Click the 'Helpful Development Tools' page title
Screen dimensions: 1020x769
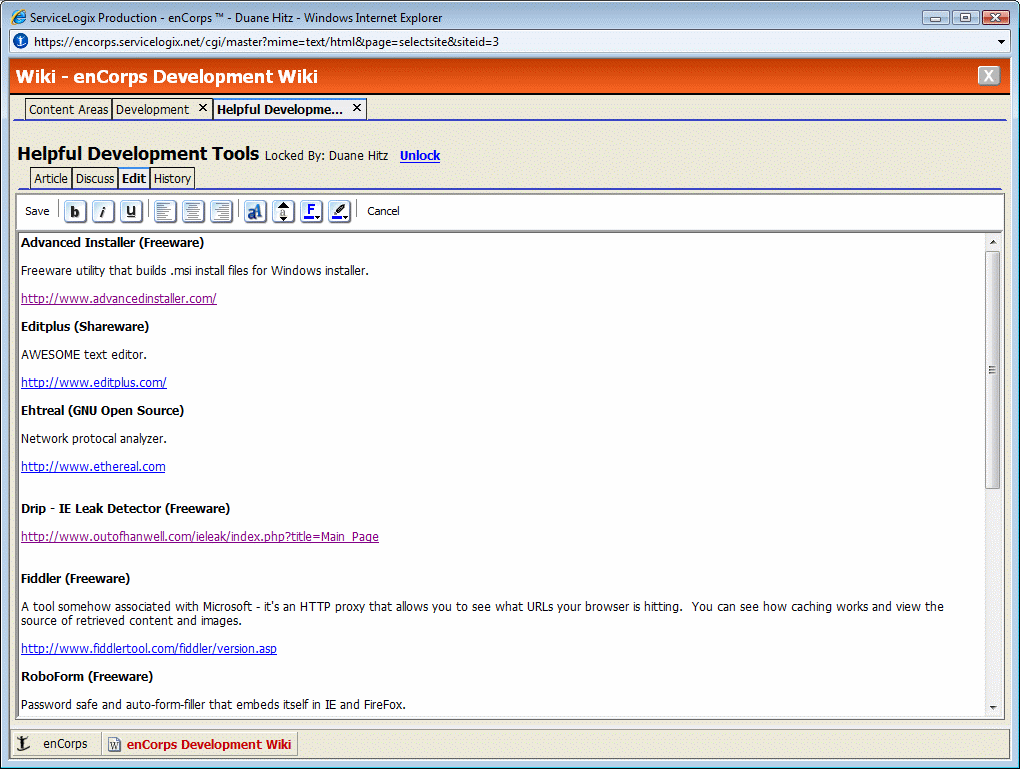coord(139,154)
